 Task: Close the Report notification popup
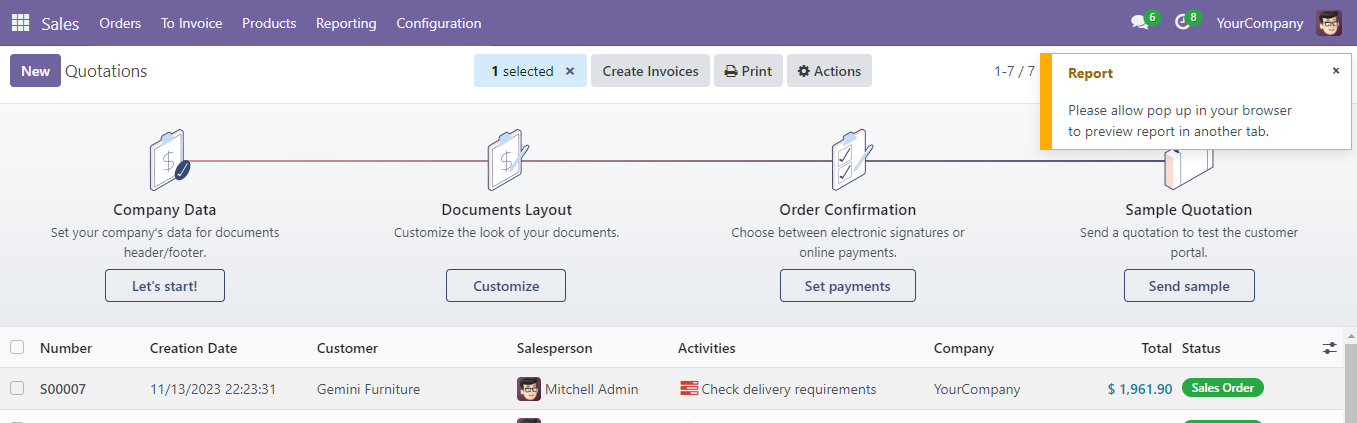click(x=1335, y=71)
